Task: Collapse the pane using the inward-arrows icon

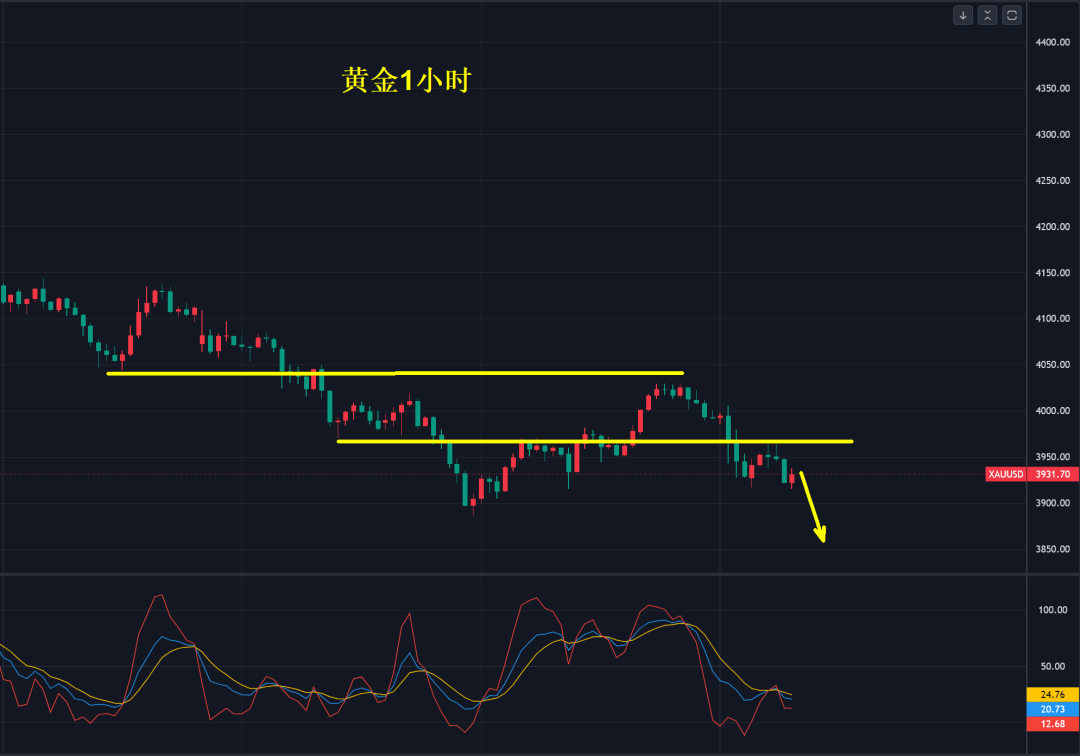Action: [x=987, y=15]
